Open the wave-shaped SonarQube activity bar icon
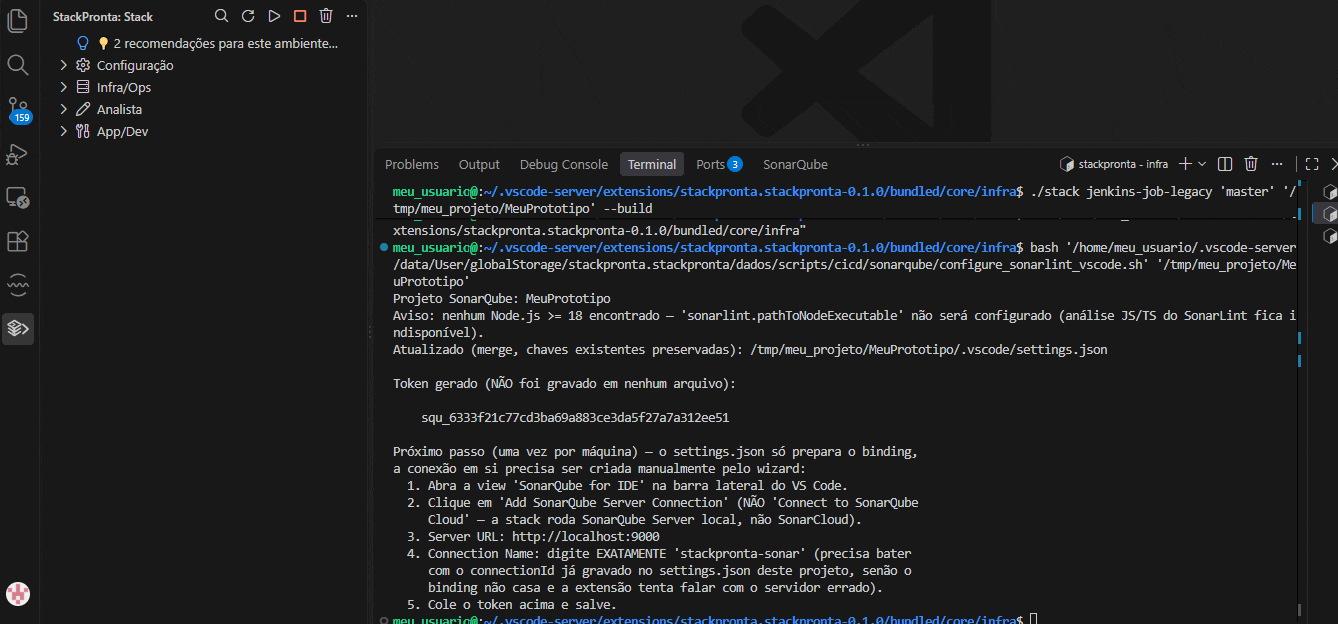Screen dimensions: 1338x624 (x=17, y=285)
